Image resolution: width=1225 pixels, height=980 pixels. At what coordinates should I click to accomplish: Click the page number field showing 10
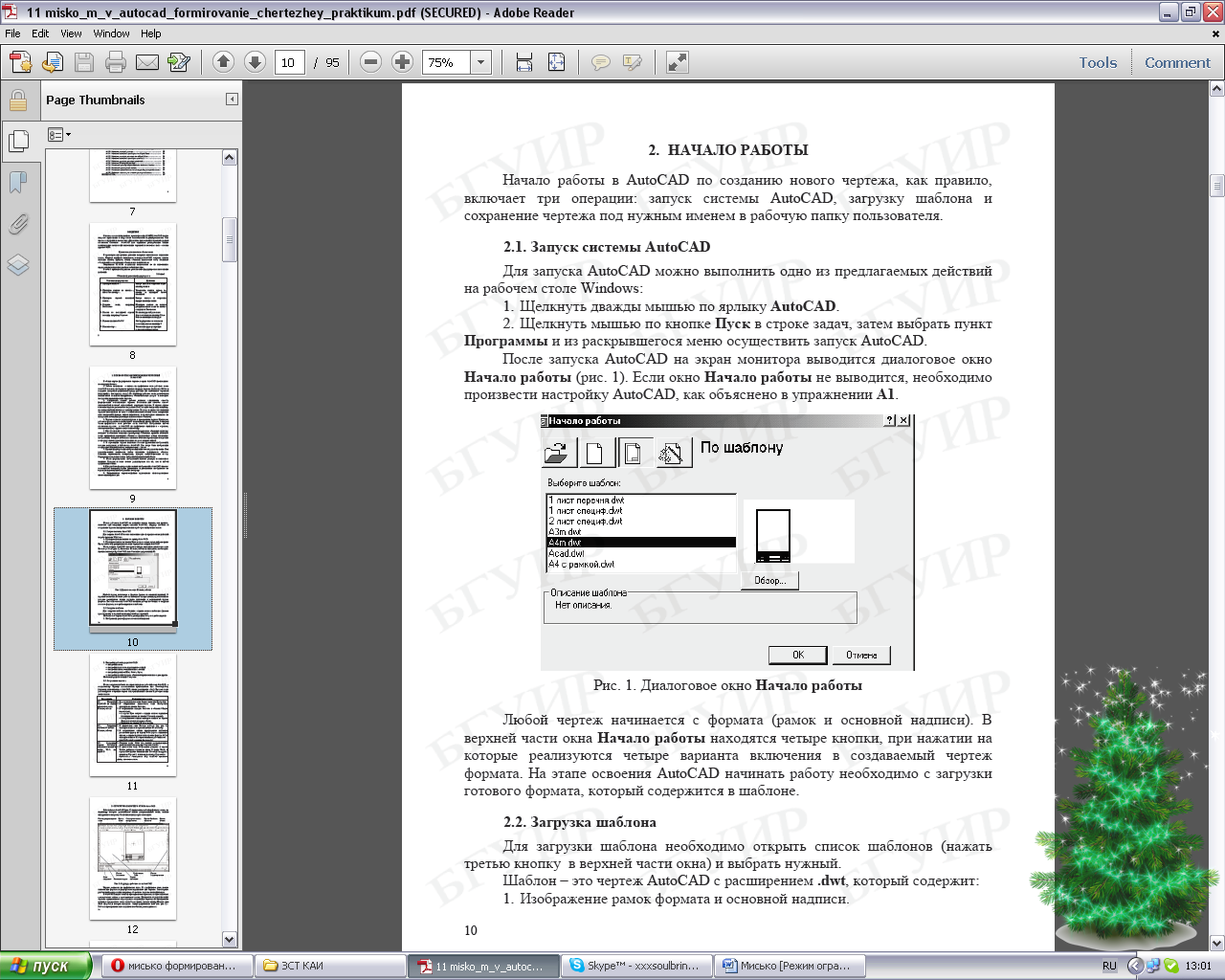point(289,62)
